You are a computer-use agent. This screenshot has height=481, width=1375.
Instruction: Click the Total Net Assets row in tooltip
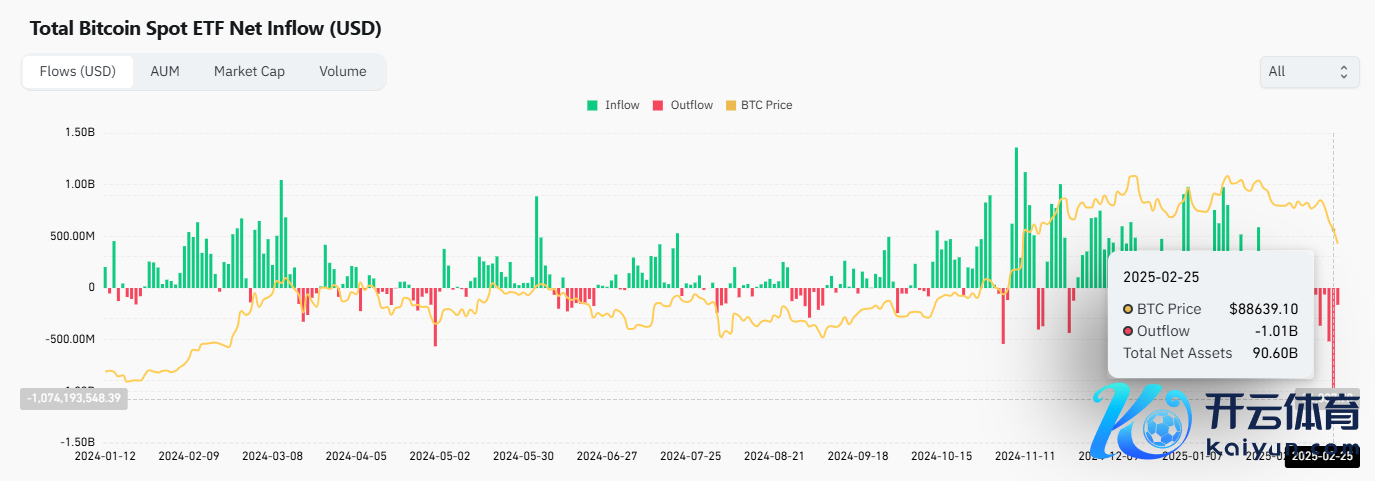point(1210,353)
